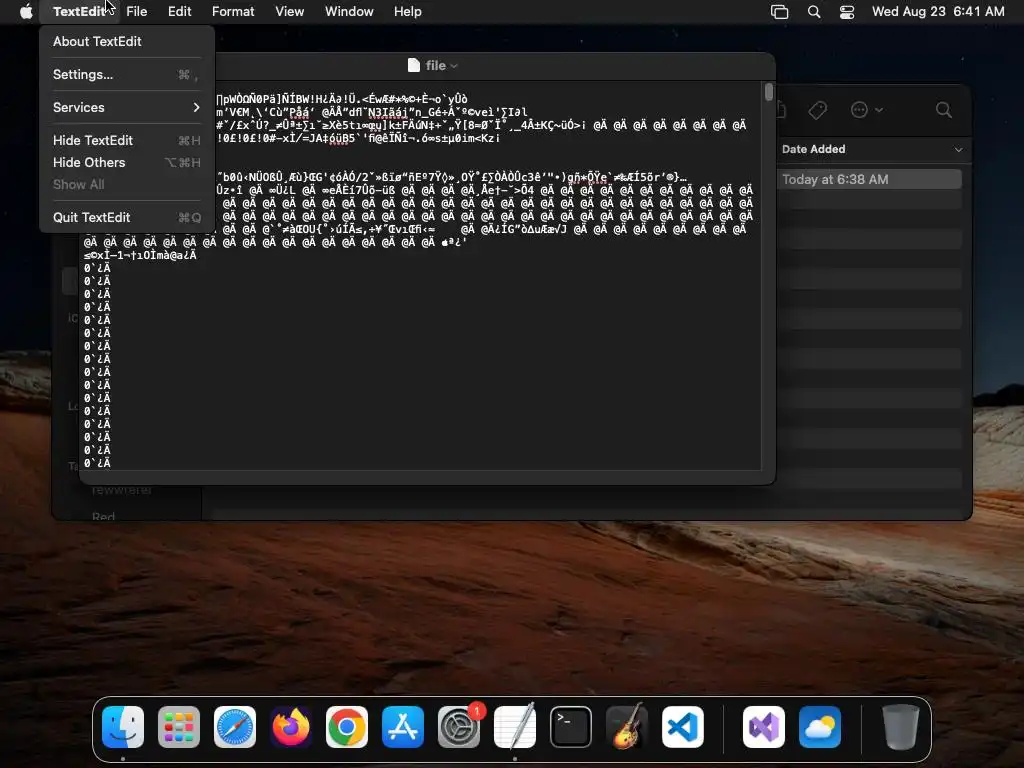1024x768 pixels.
Task: Open Spotlight search in menu bar
Action: tap(814, 12)
